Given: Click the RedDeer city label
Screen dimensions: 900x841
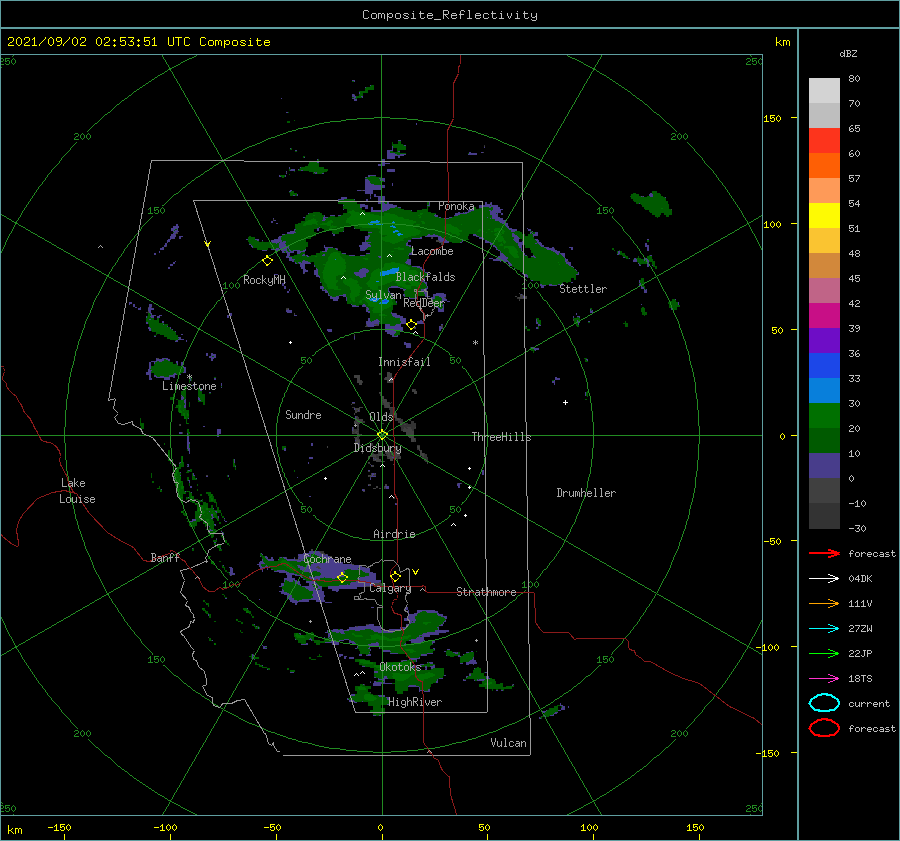Looking at the screenshot, I should pos(424,303).
